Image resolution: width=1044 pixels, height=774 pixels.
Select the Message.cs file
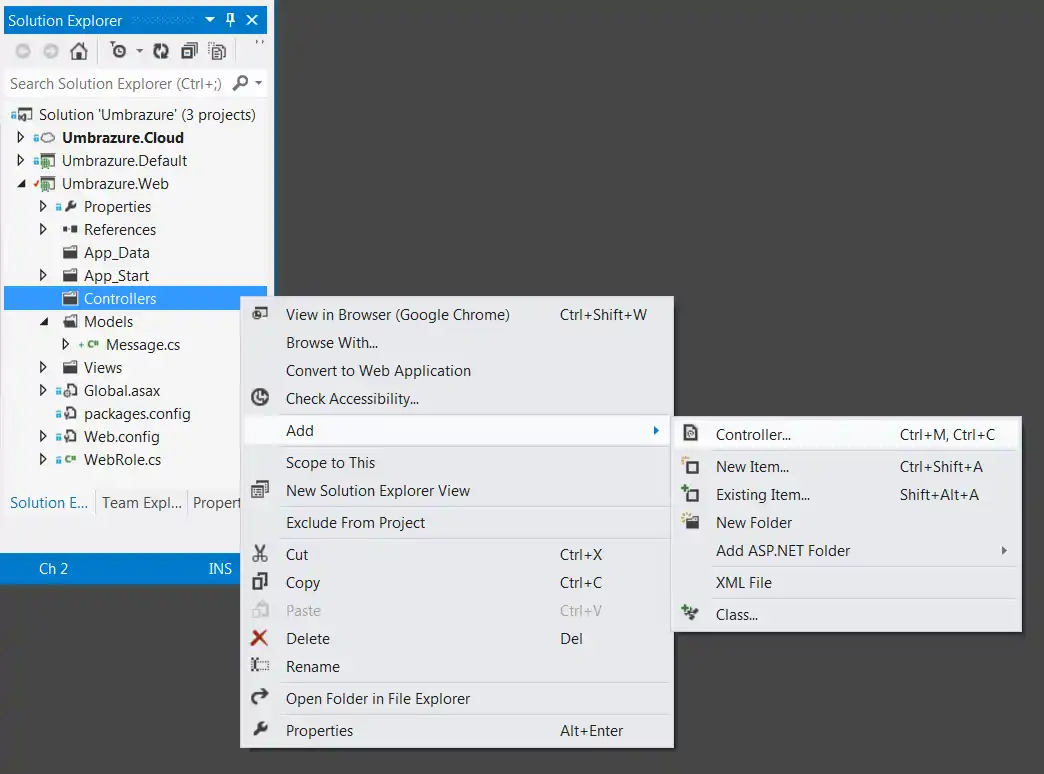click(143, 344)
